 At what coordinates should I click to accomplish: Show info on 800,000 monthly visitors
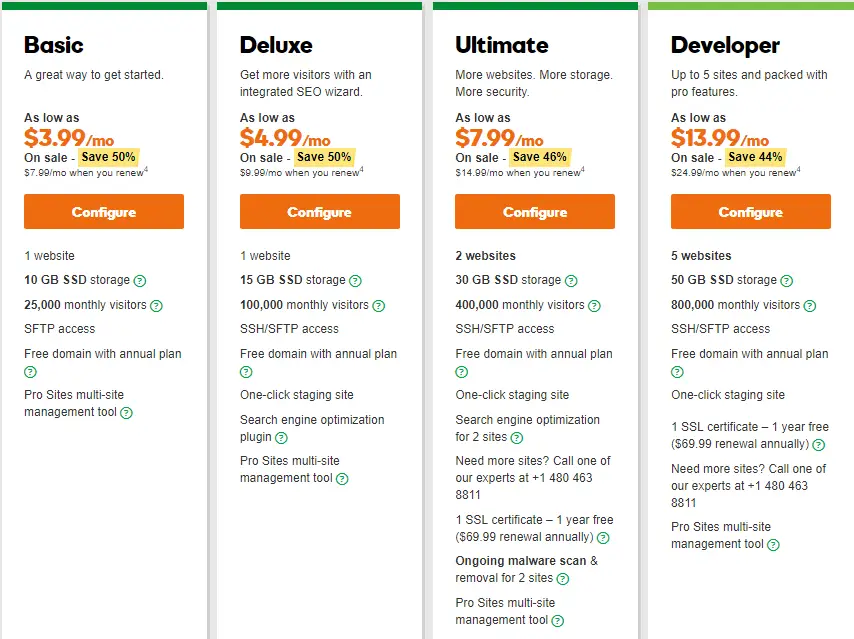[810, 306]
